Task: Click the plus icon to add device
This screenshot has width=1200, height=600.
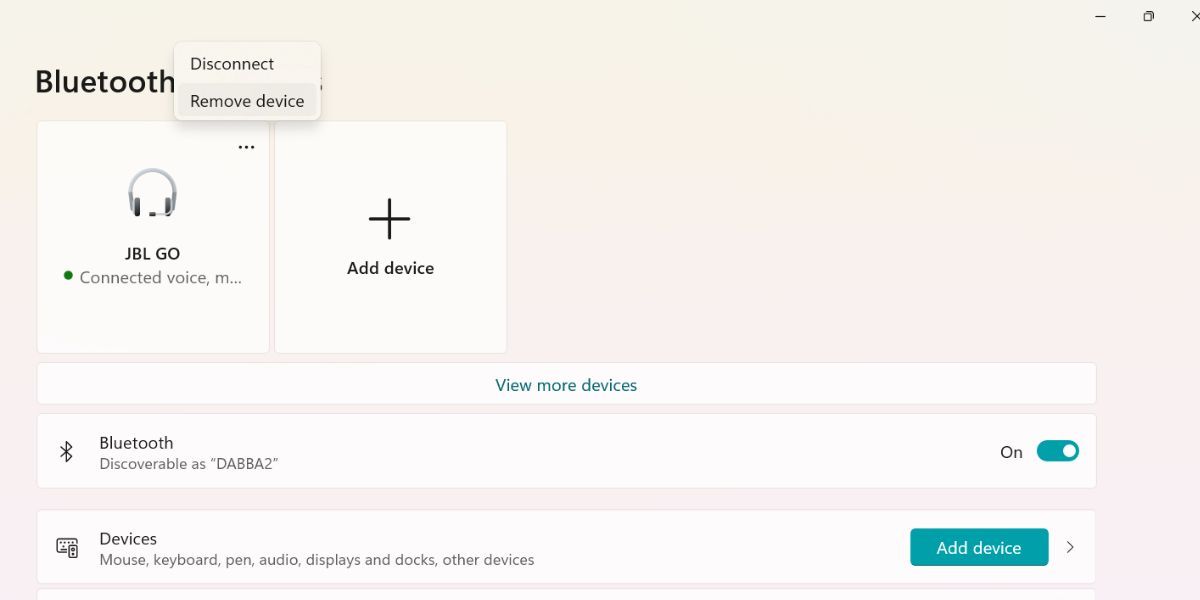Action: pyautogui.click(x=390, y=219)
